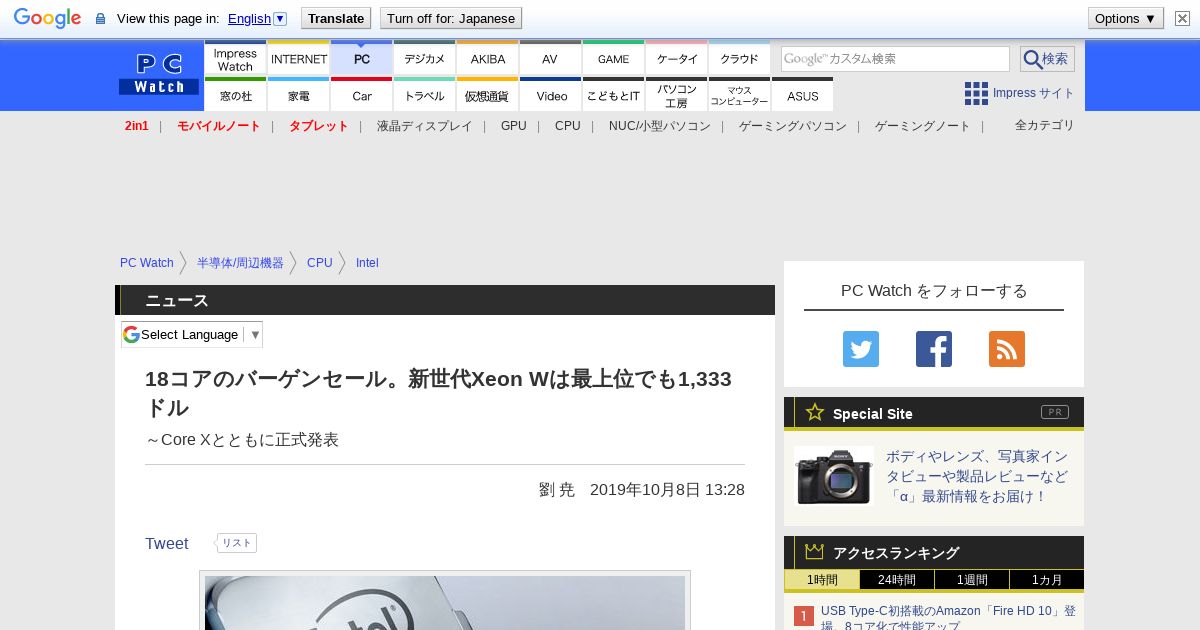Click the Special Site star icon
The height and width of the screenshot is (630, 1200).
815,412
